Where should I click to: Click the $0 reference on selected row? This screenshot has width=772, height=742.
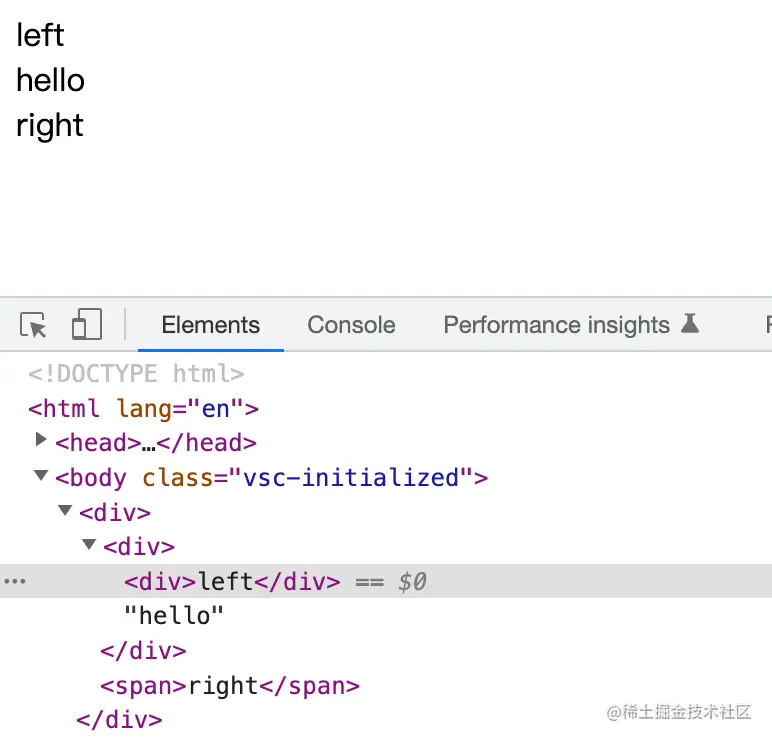pos(412,581)
